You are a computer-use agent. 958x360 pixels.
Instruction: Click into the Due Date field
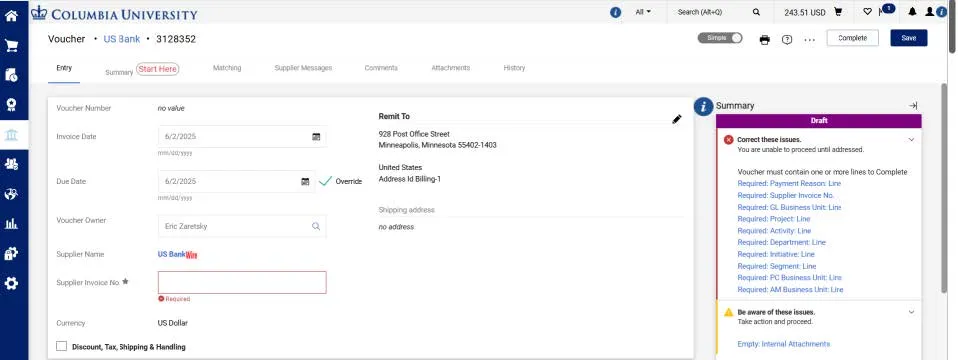pyautogui.click(x=236, y=182)
